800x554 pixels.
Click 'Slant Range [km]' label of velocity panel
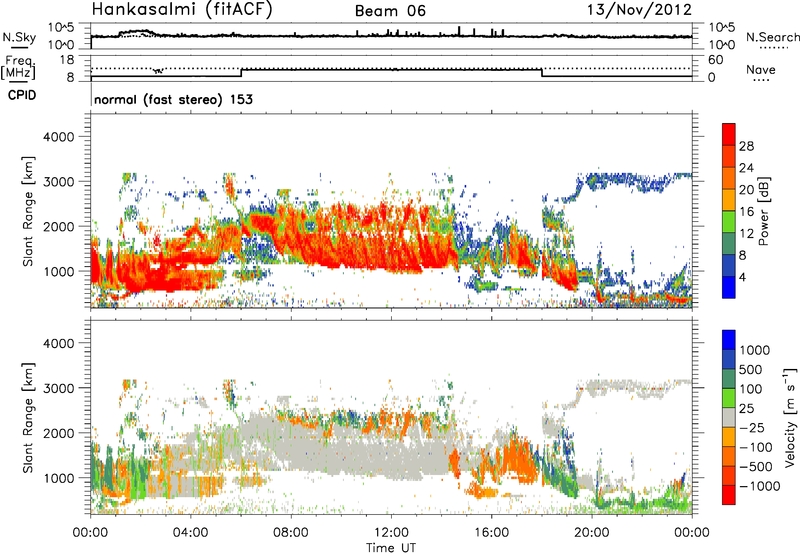28,418
